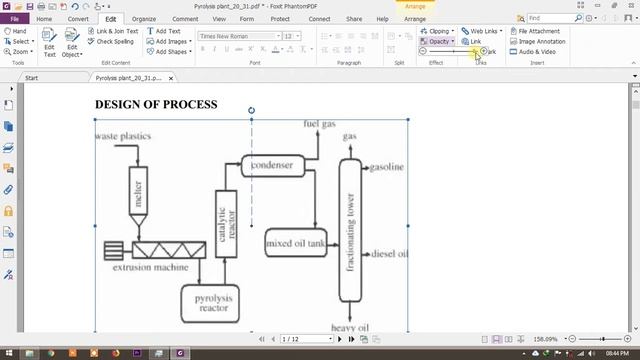Insert Audio & Video
This screenshot has height=360, width=640.
[x=533, y=52]
